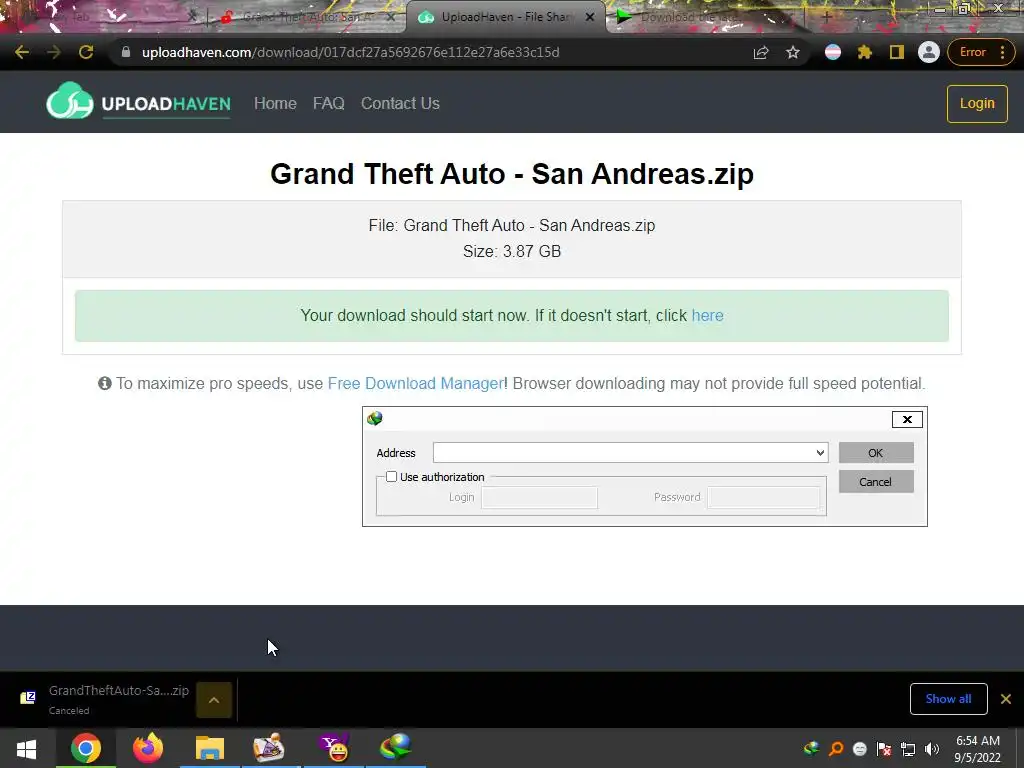Open the browser side panel icon
This screenshot has height=768, width=1024.
(x=897, y=52)
